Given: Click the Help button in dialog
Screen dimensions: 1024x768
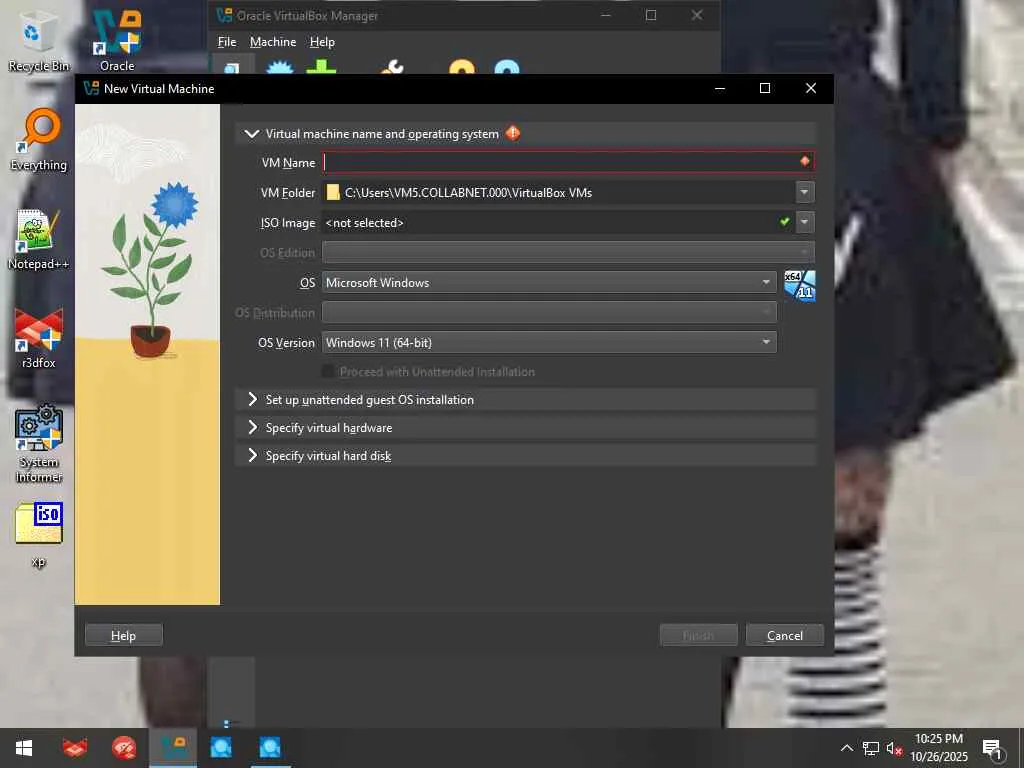Looking at the screenshot, I should coord(123,635).
